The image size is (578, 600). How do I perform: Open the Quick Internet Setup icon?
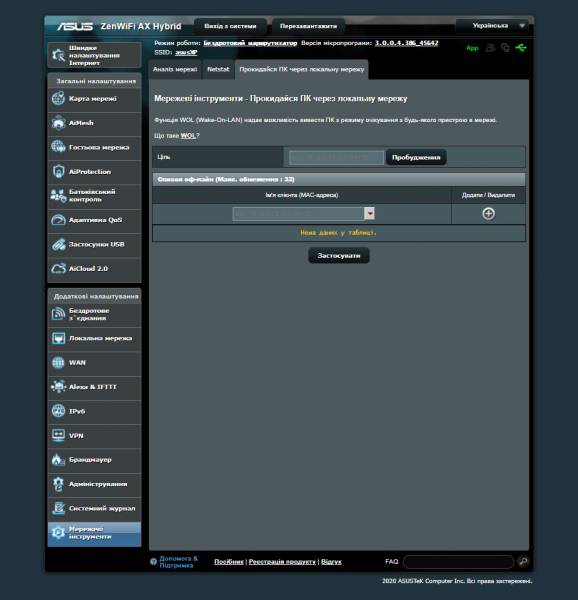58,55
